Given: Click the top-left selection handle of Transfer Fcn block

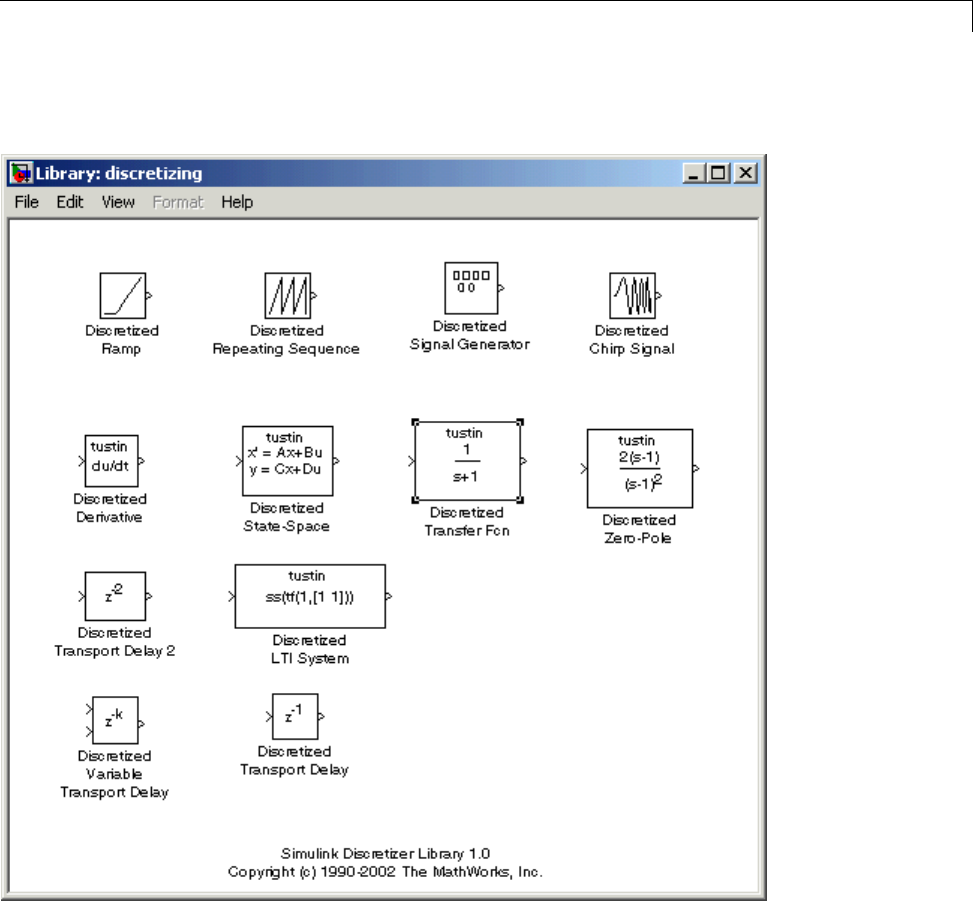Looking at the screenshot, I should (x=416, y=423).
